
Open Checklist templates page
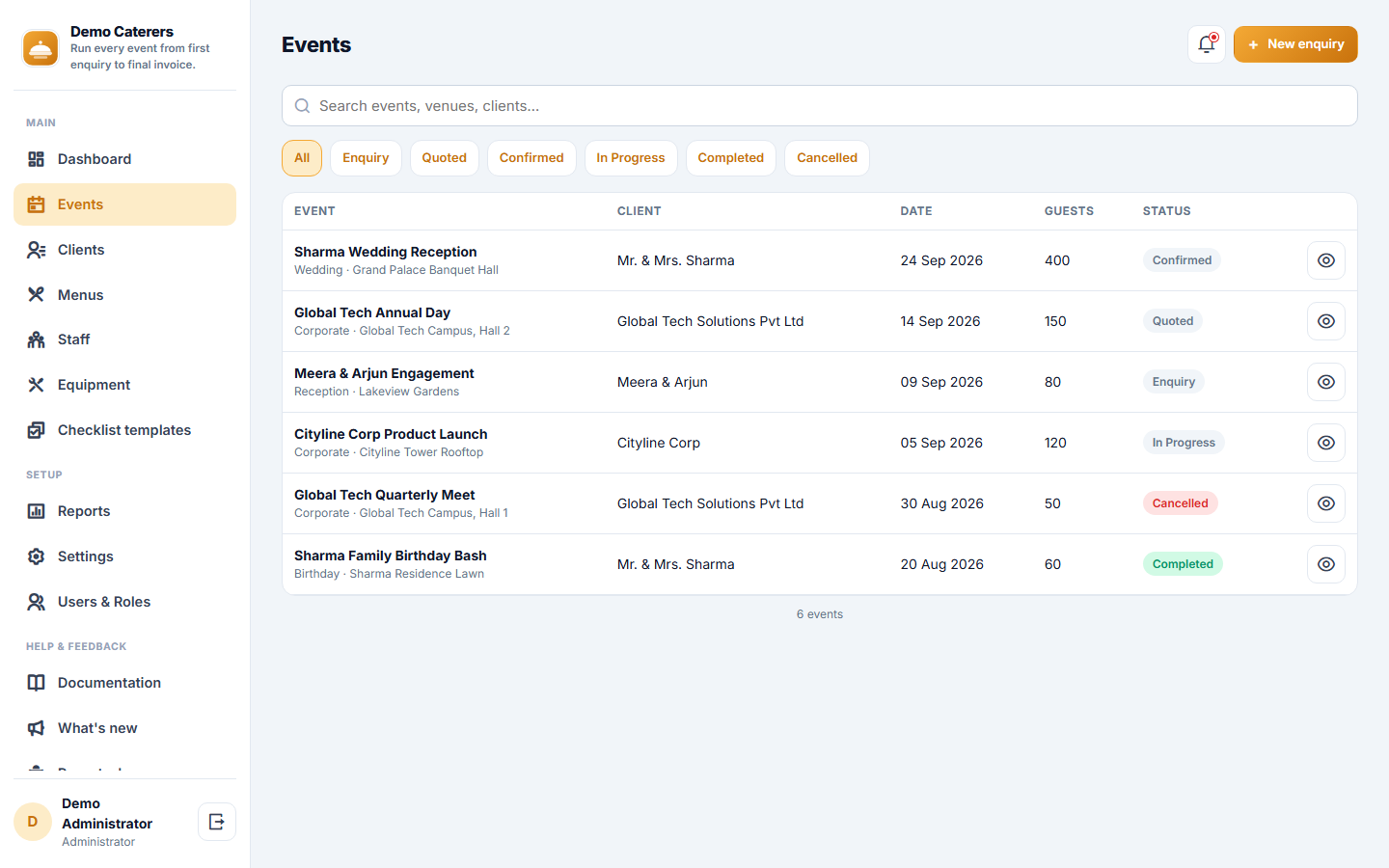pos(124,430)
